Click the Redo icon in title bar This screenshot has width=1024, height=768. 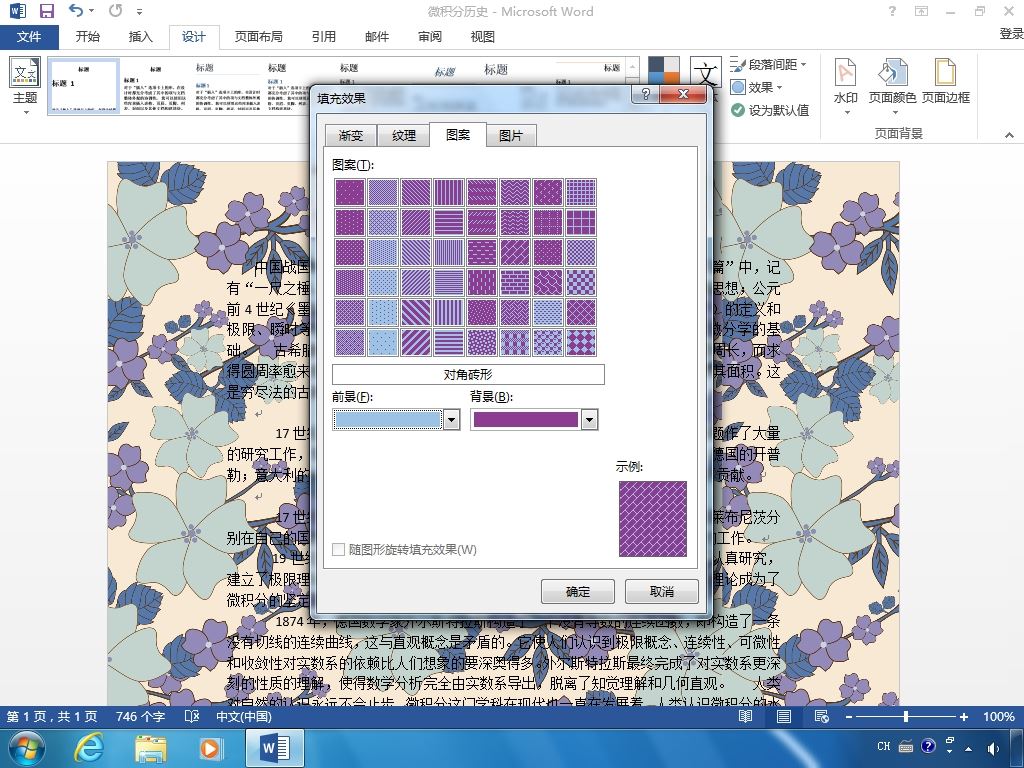point(116,10)
